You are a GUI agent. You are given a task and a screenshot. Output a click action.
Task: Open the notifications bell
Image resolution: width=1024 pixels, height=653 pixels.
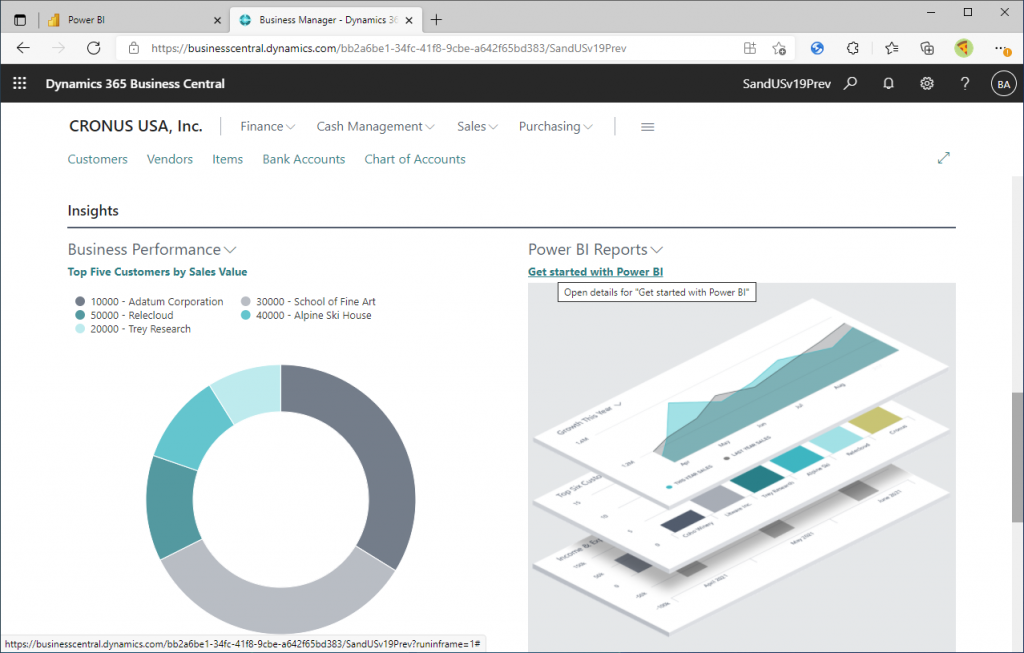point(888,84)
